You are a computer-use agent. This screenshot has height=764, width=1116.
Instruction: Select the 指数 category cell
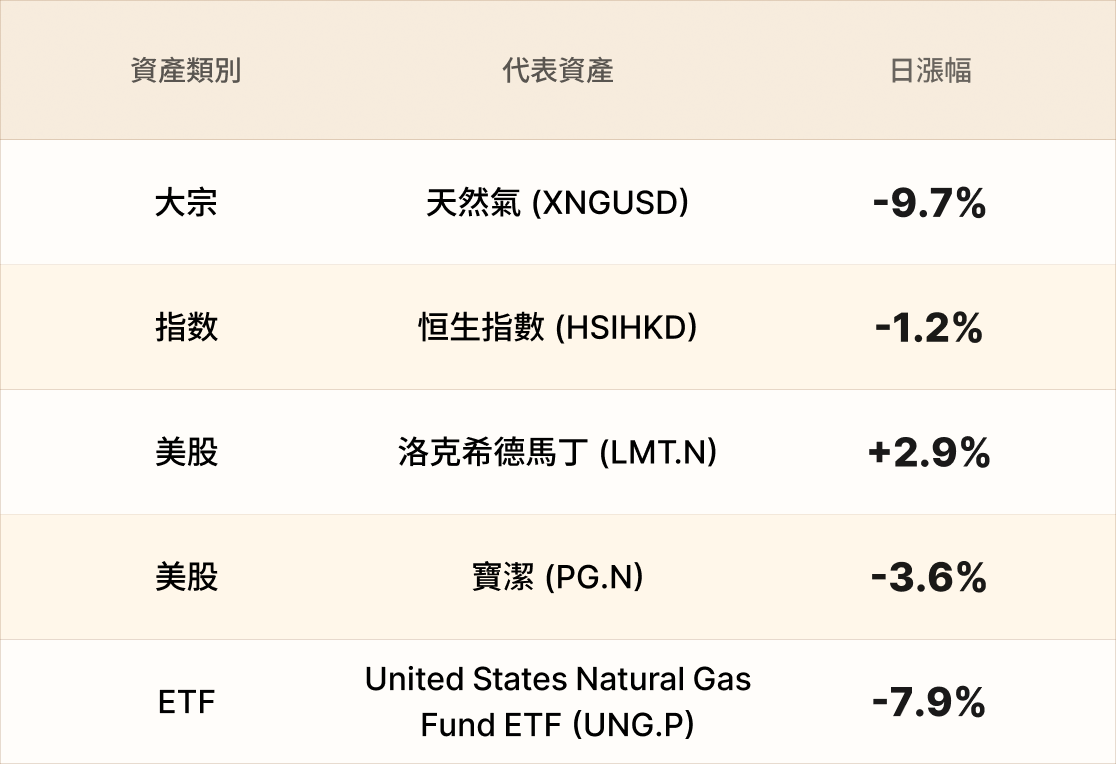point(186,328)
